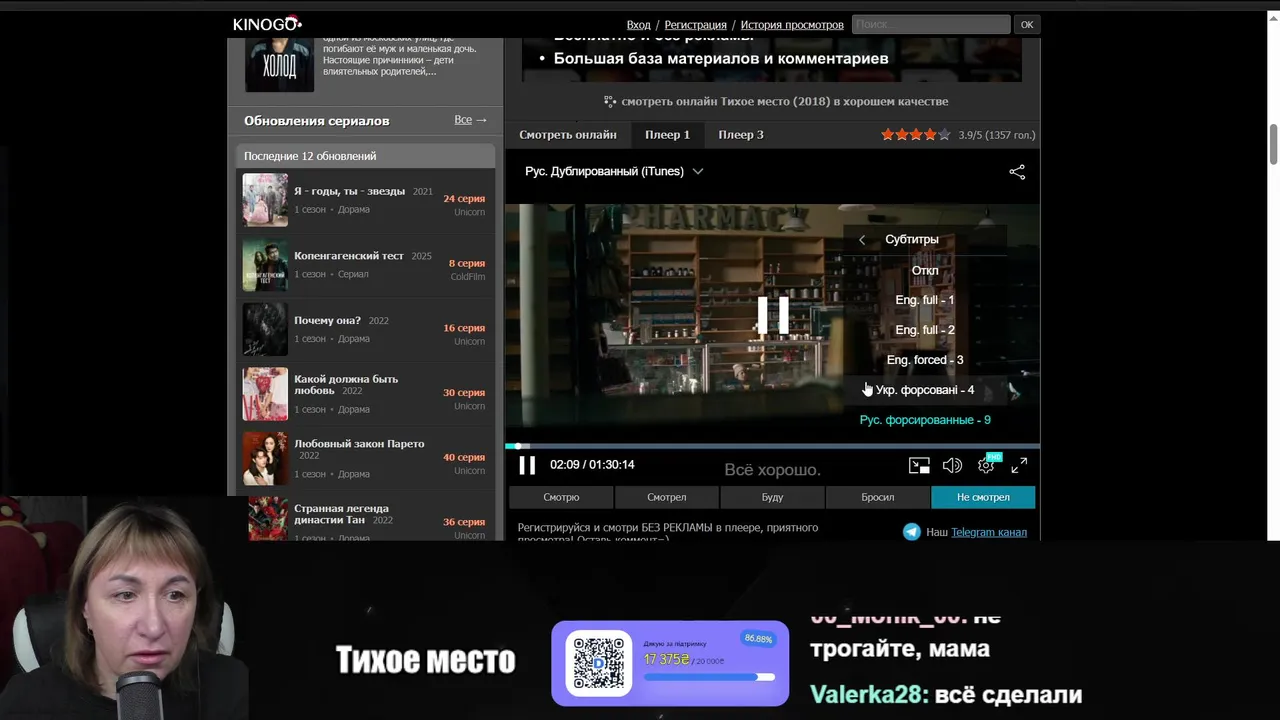The image size is (1280, 720).
Task: Click the page vertical scrollbar
Action: click(x=1273, y=145)
